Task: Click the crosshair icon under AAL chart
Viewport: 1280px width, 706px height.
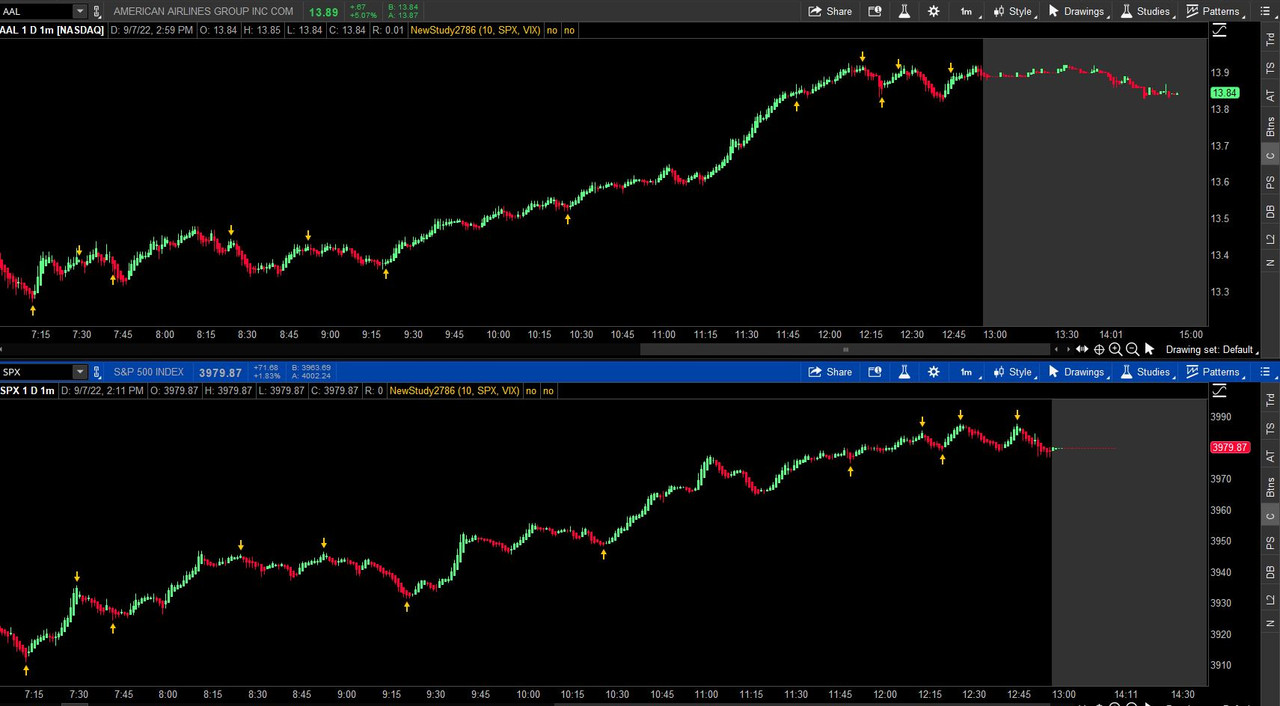Action: point(1099,349)
